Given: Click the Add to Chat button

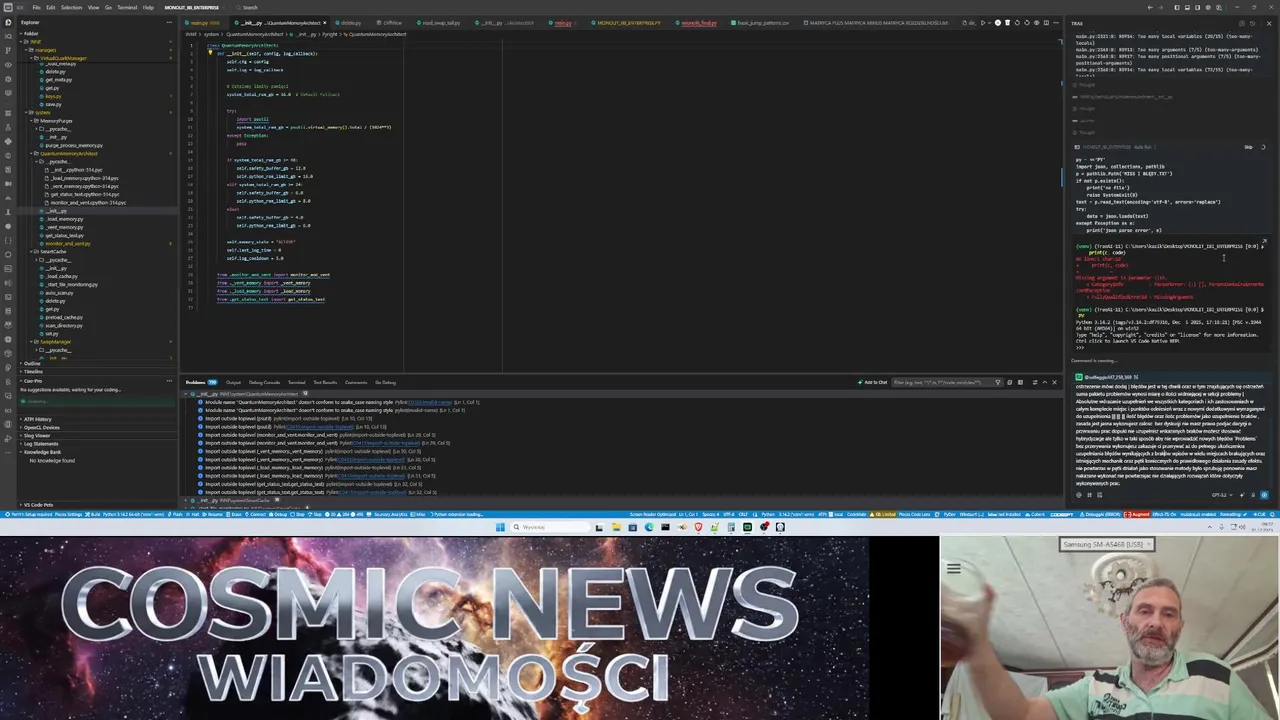Looking at the screenshot, I should tap(873, 382).
